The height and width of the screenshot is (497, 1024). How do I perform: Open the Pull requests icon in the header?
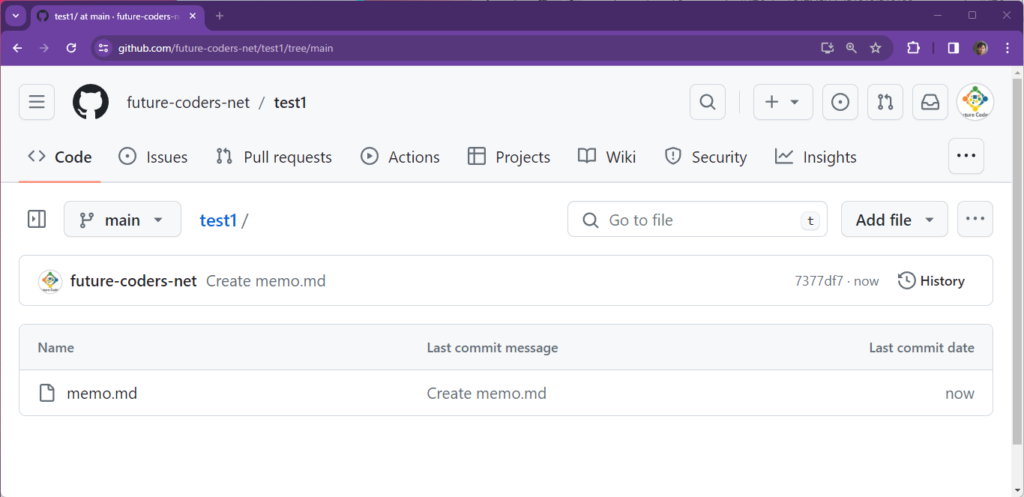(x=885, y=102)
